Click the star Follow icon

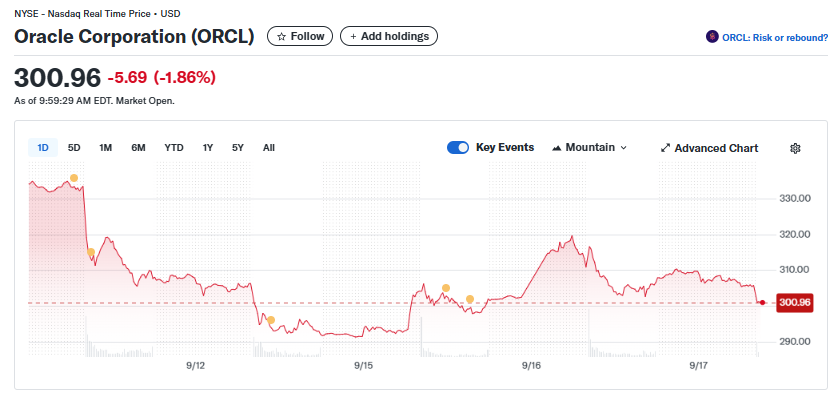282,36
